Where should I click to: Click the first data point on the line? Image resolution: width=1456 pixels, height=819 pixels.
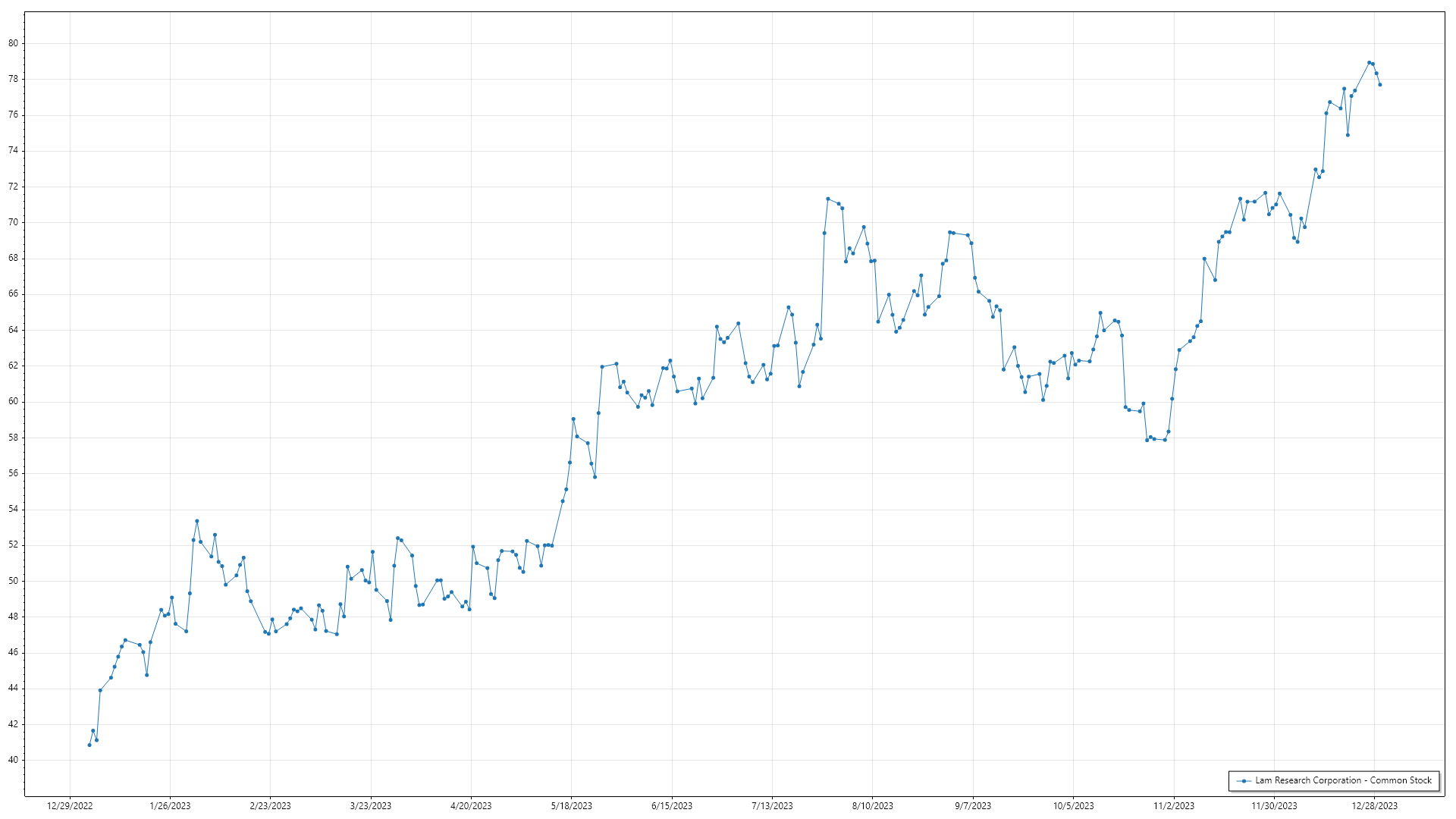click(x=89, y=745)
